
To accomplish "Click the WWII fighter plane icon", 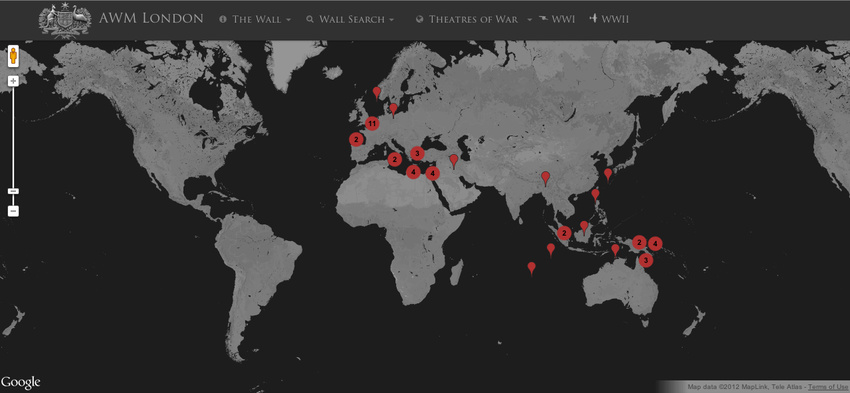I will 593,18.
